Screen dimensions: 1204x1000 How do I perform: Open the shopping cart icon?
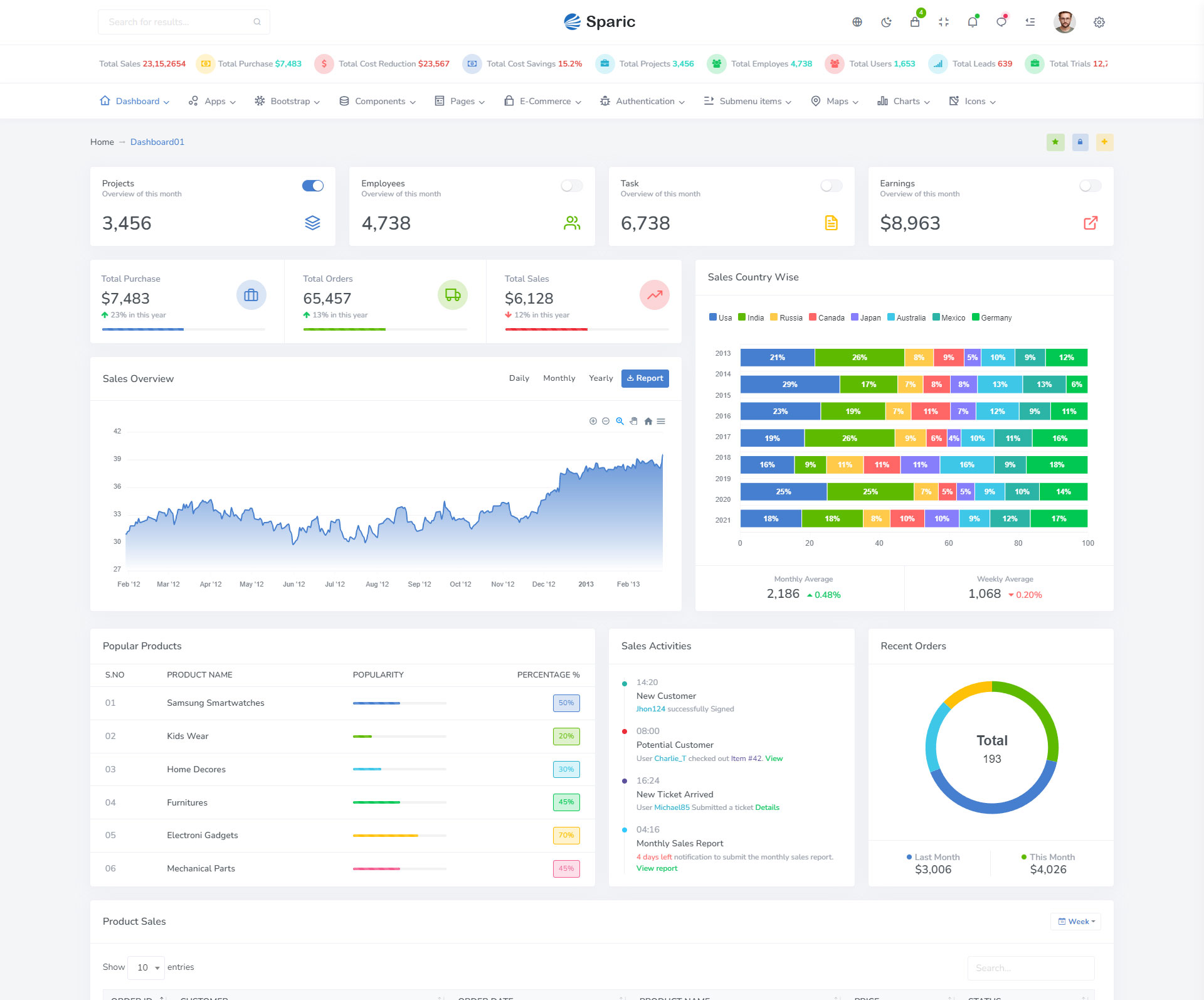[x=915, y=22]
